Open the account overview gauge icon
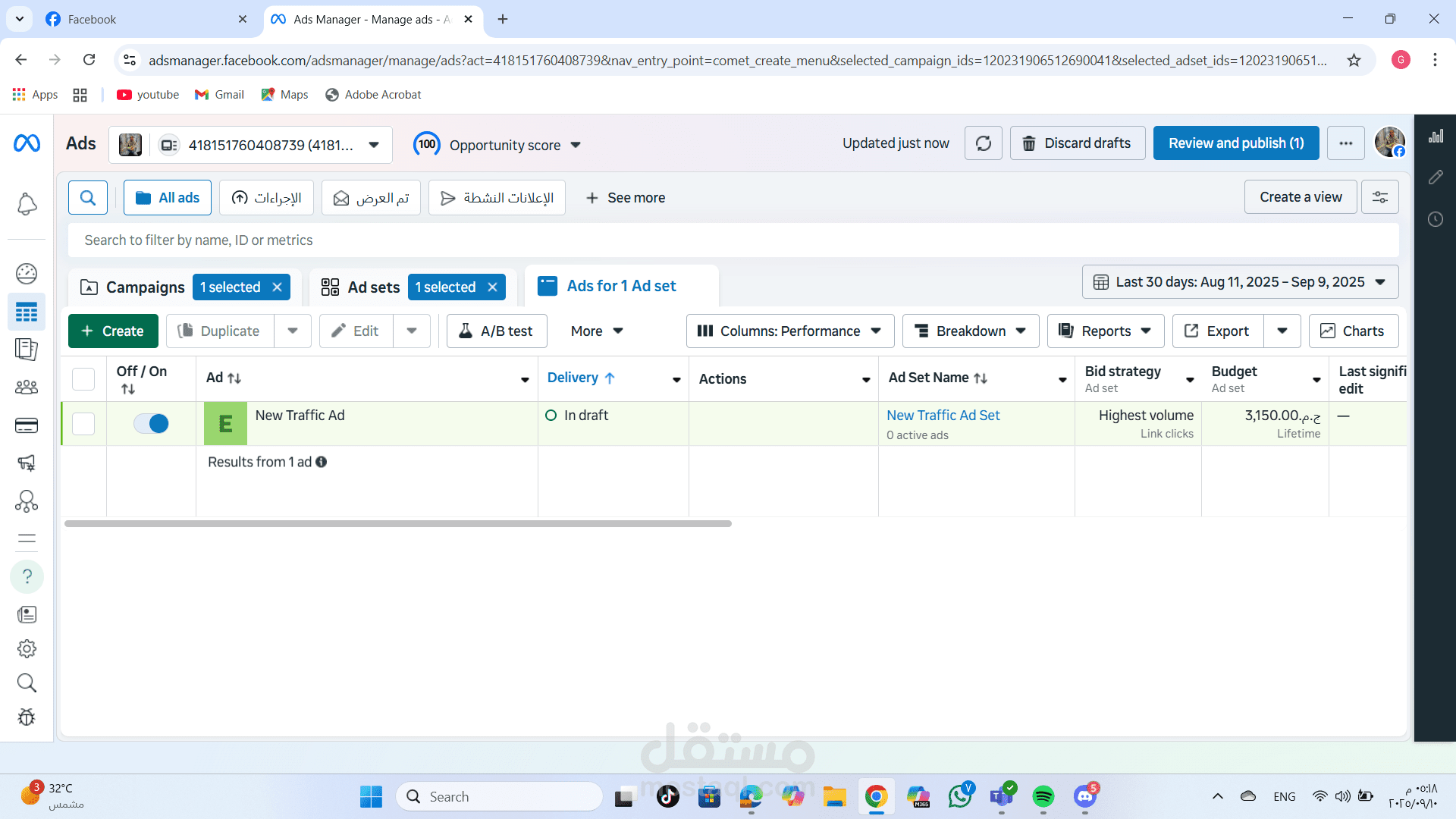Viewport: 1456px width, 819px height. [x=27, y=273]
